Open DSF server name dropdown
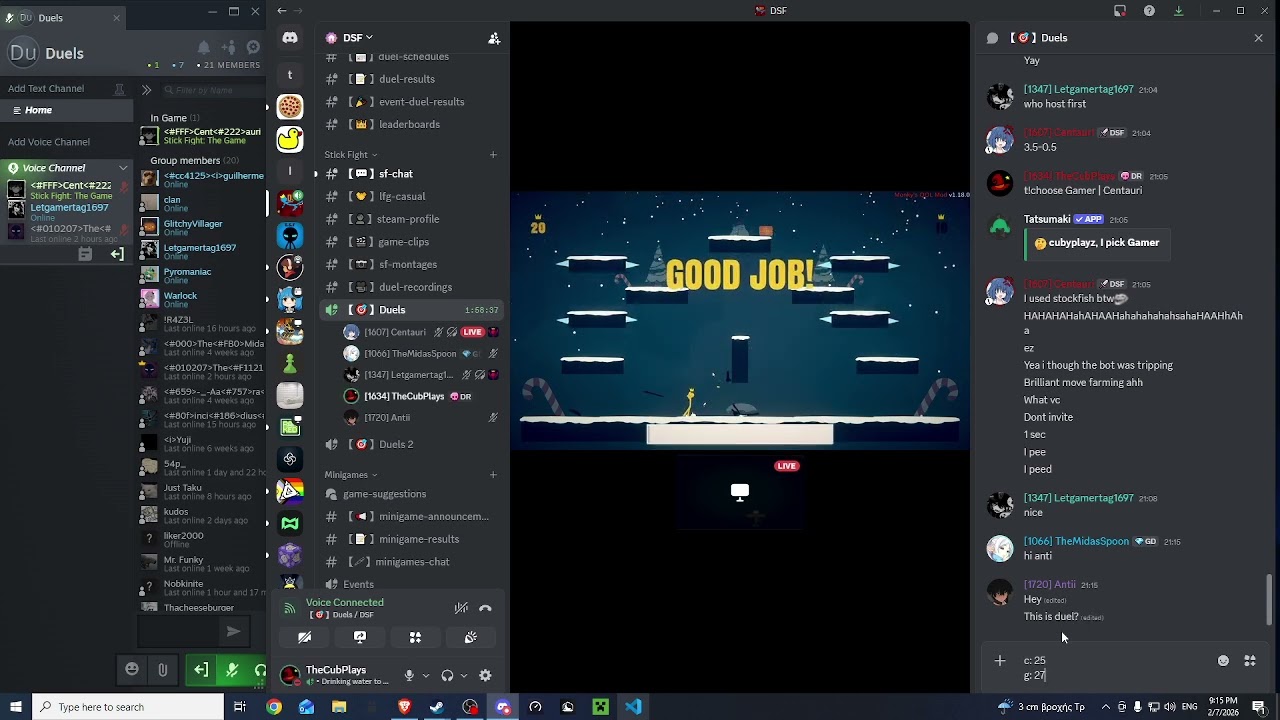 (358, 38)
